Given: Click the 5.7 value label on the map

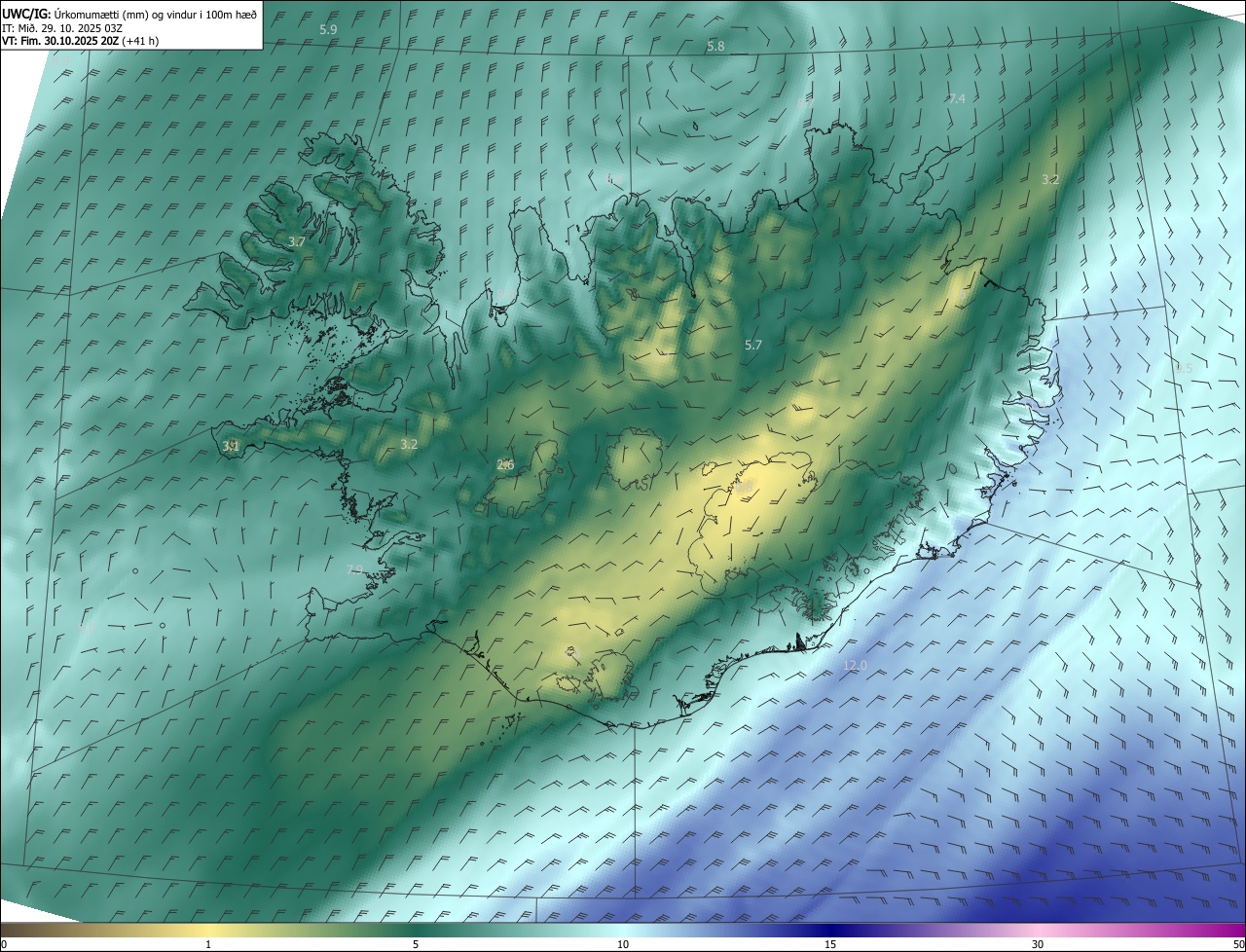Looking at the screenshot, I should (753, 346).
